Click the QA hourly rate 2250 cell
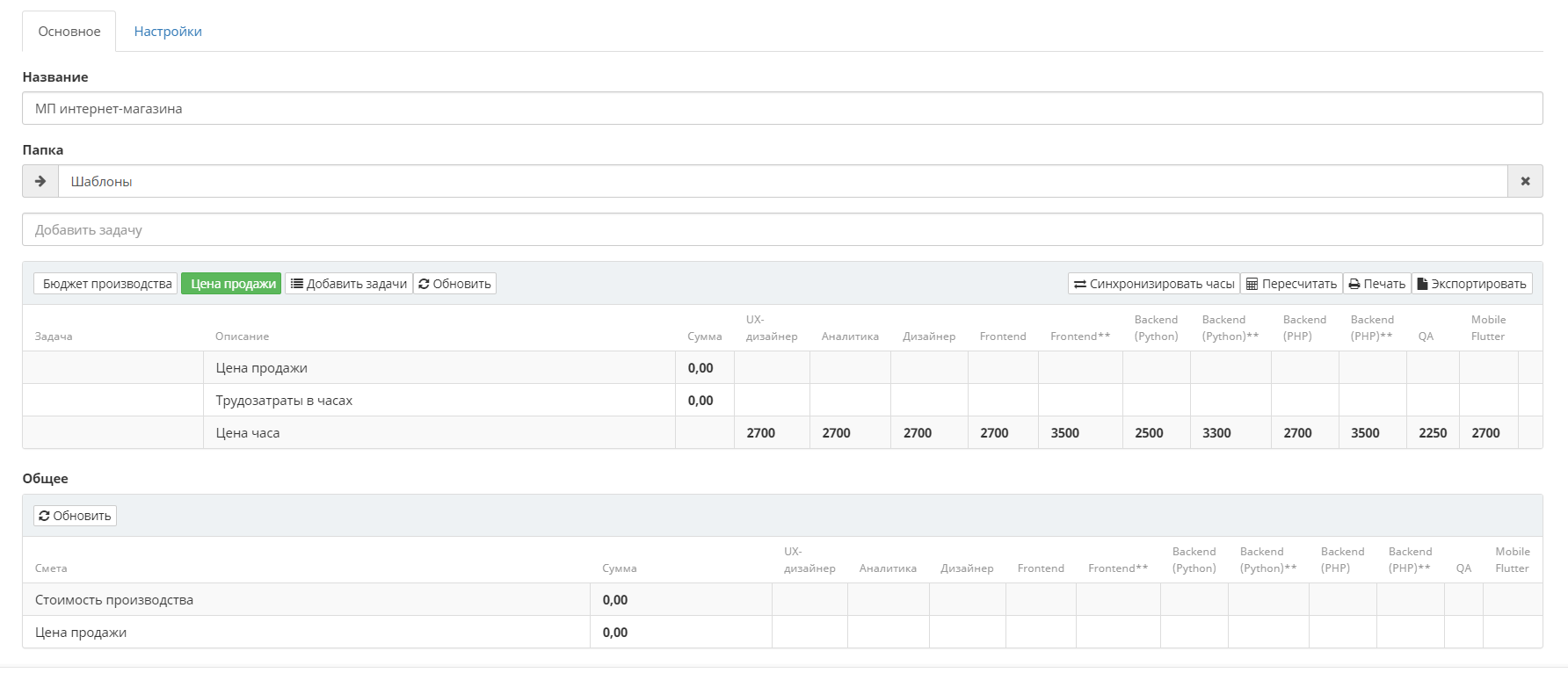 (x=1433, y=433)
